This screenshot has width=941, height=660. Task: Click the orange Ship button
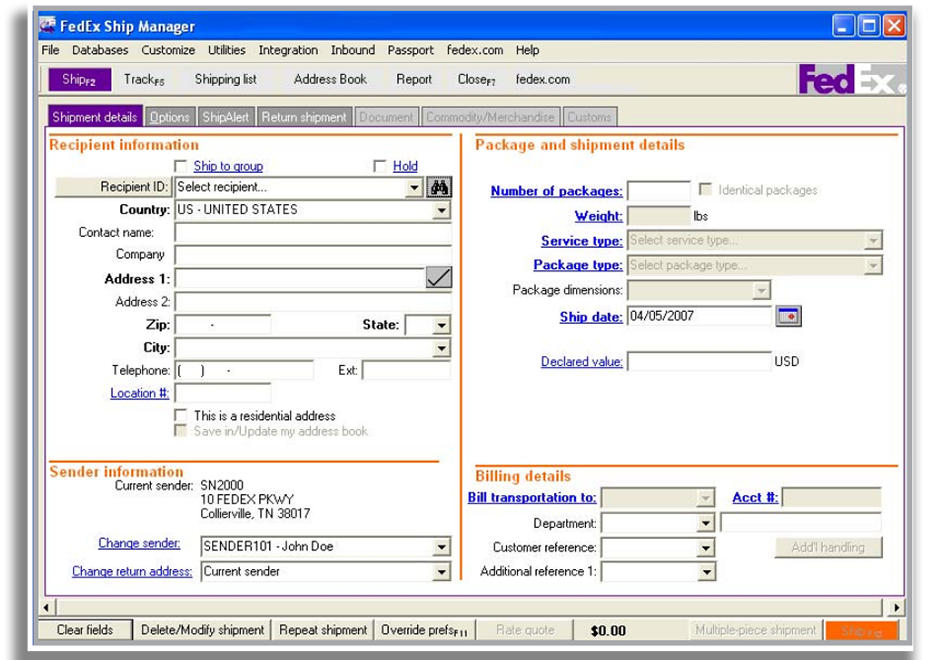coord(861,631)
